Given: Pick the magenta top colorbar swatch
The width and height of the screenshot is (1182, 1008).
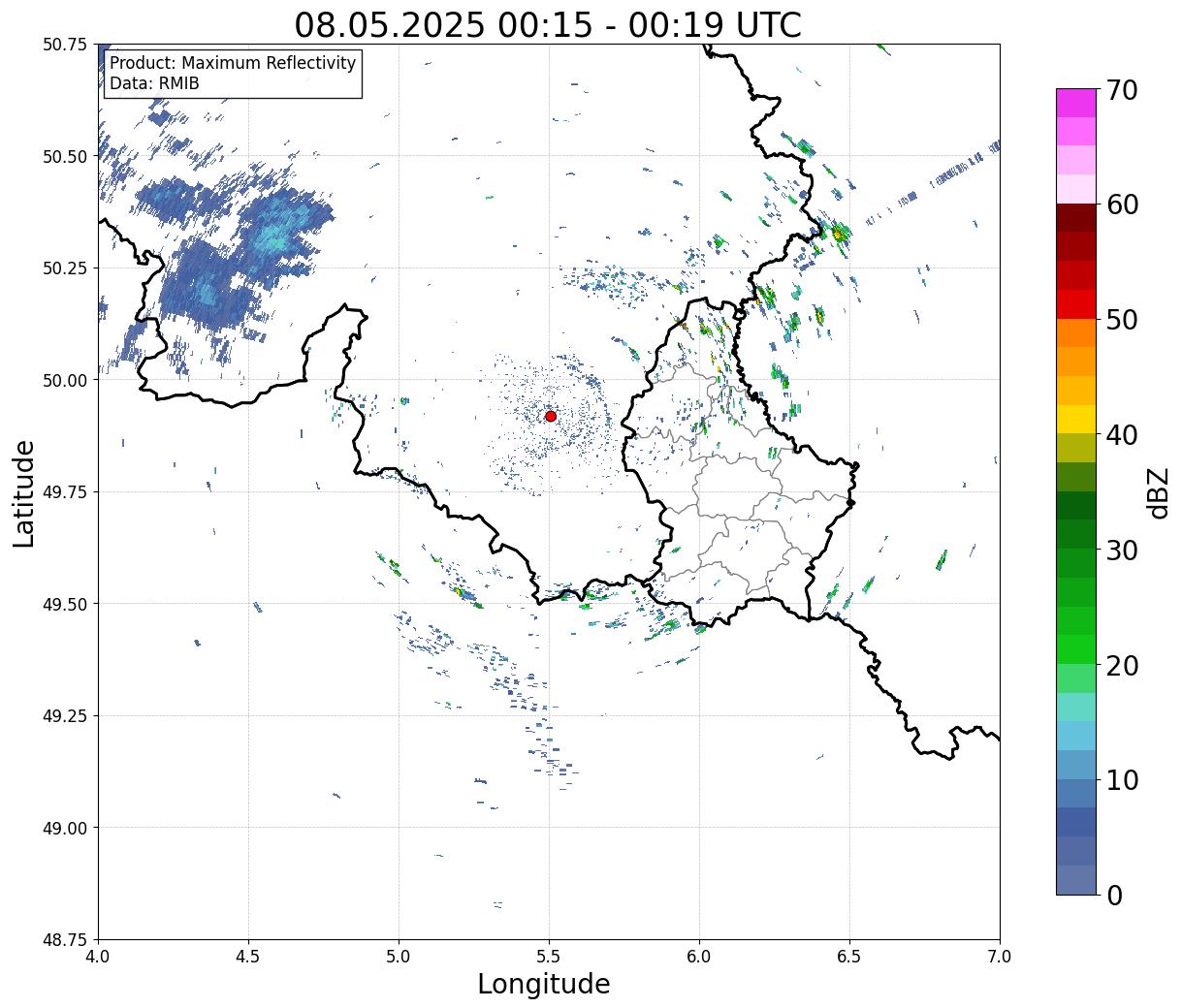Looking at the screenshot, I should 1076,103.
